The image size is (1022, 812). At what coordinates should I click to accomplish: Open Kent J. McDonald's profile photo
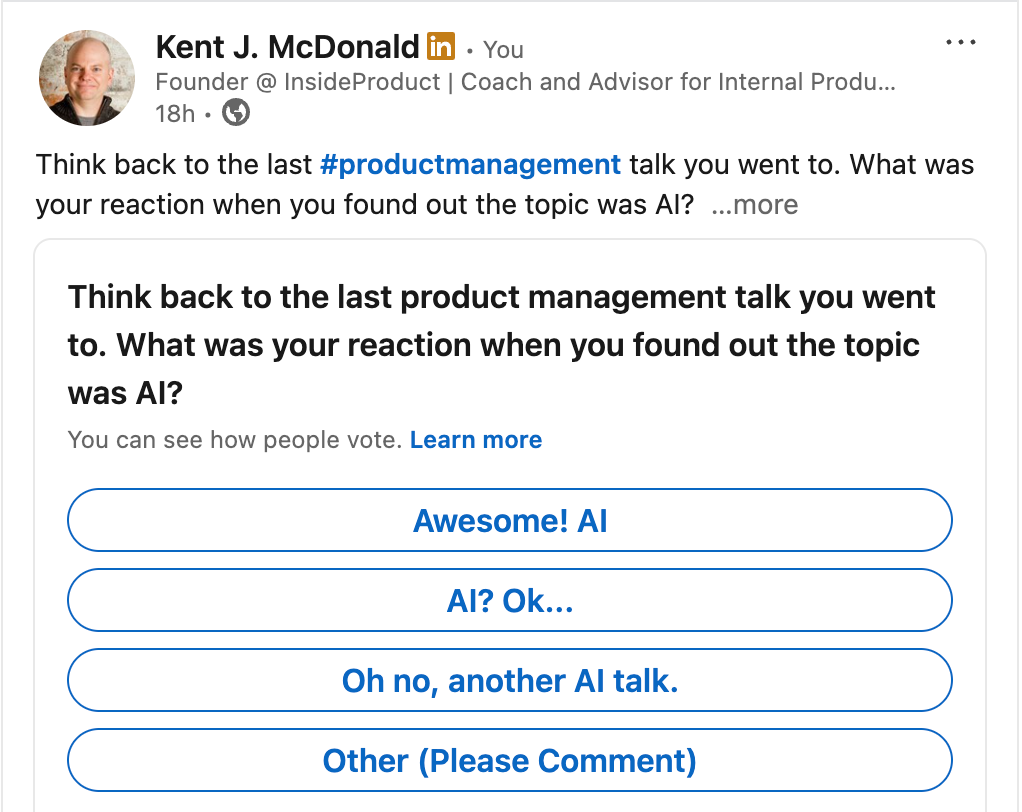87,78
